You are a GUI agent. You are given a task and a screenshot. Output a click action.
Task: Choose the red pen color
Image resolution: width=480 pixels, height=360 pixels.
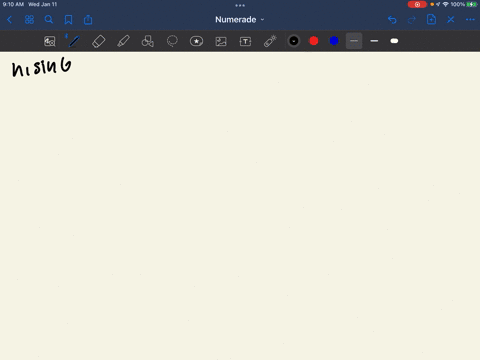coord(314,41)
